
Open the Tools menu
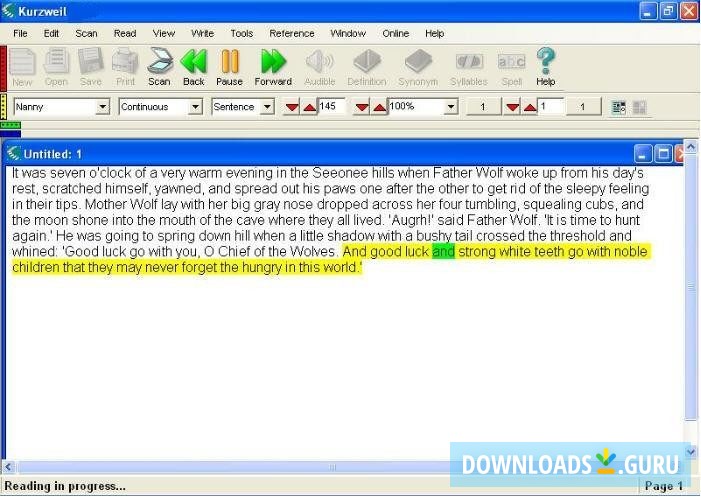242,34
